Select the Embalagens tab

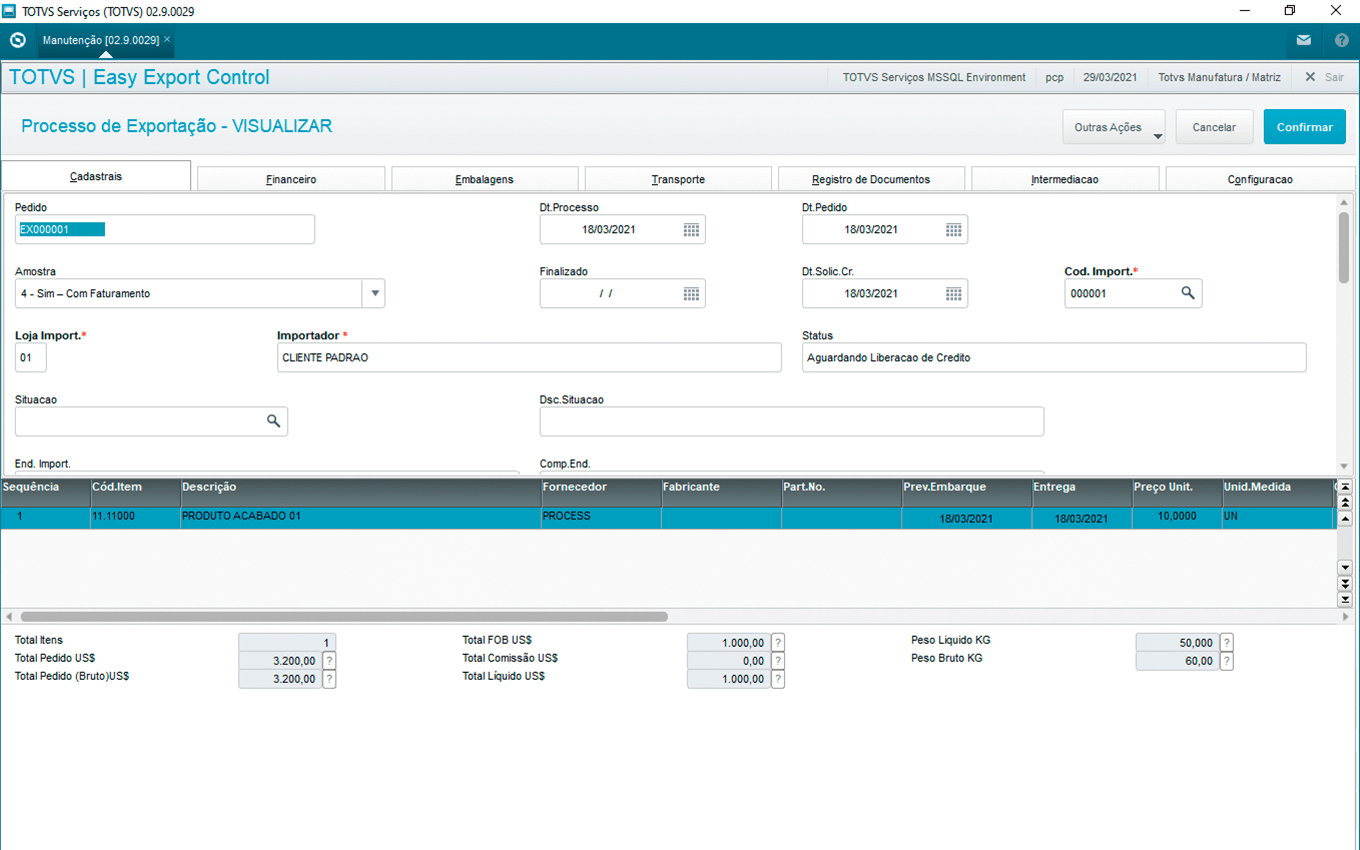pos(484,179)
